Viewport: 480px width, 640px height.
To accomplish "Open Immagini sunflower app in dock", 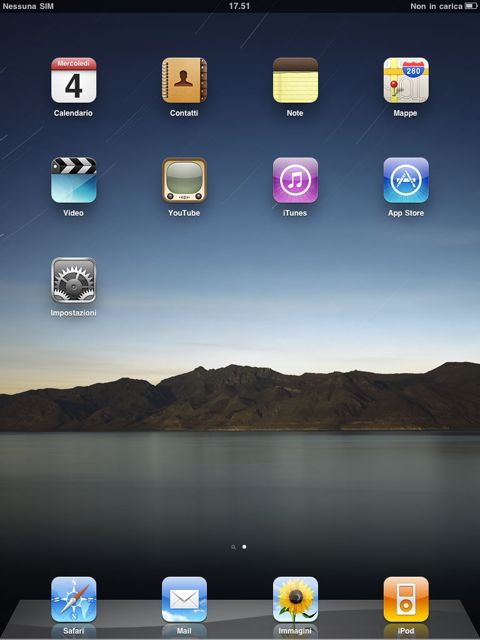I will pos(295,599).
